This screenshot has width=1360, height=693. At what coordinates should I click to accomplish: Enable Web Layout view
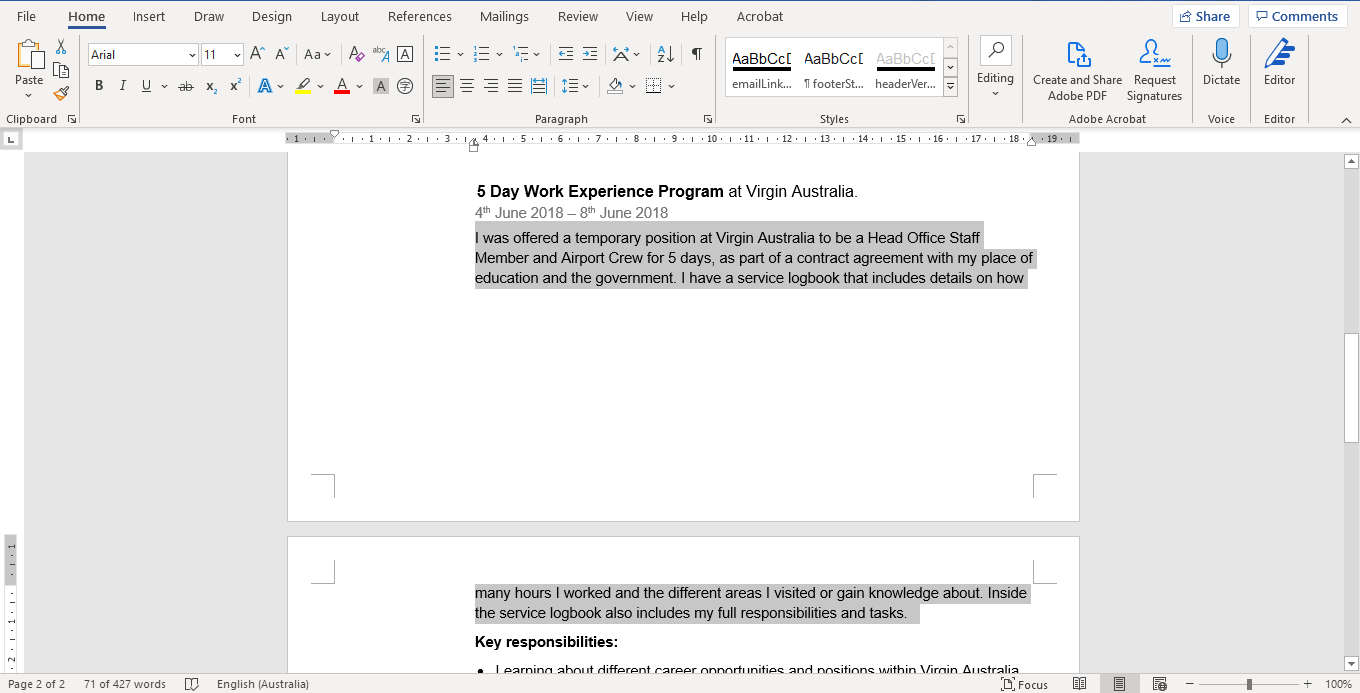1160,684
